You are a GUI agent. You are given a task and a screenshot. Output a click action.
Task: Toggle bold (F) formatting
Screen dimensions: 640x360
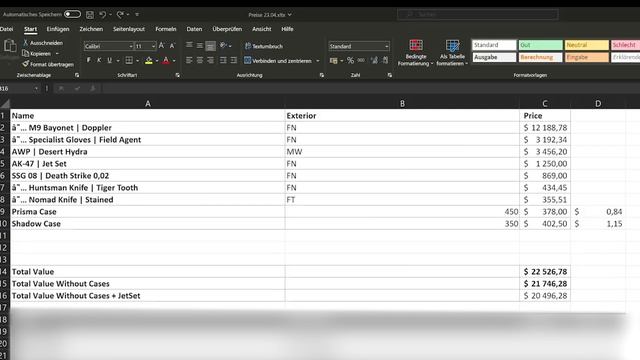[88, 60]
